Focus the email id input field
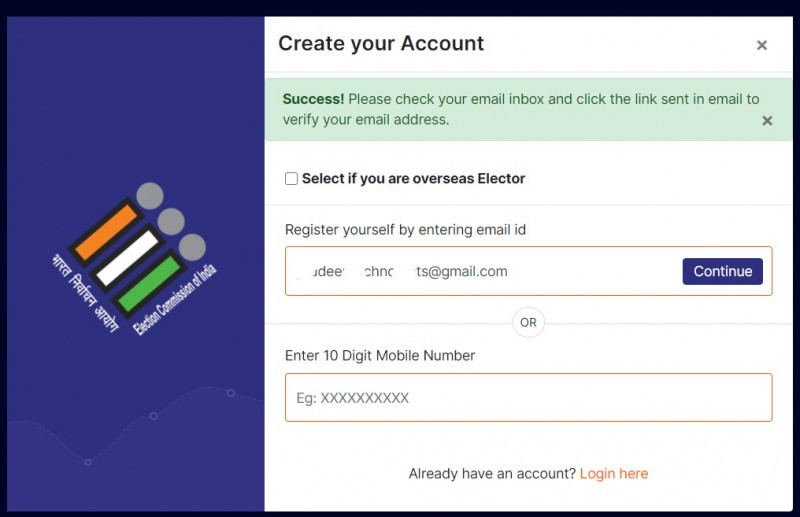The width and height of the screenshot is (800, 517). [x=482, y=271]
